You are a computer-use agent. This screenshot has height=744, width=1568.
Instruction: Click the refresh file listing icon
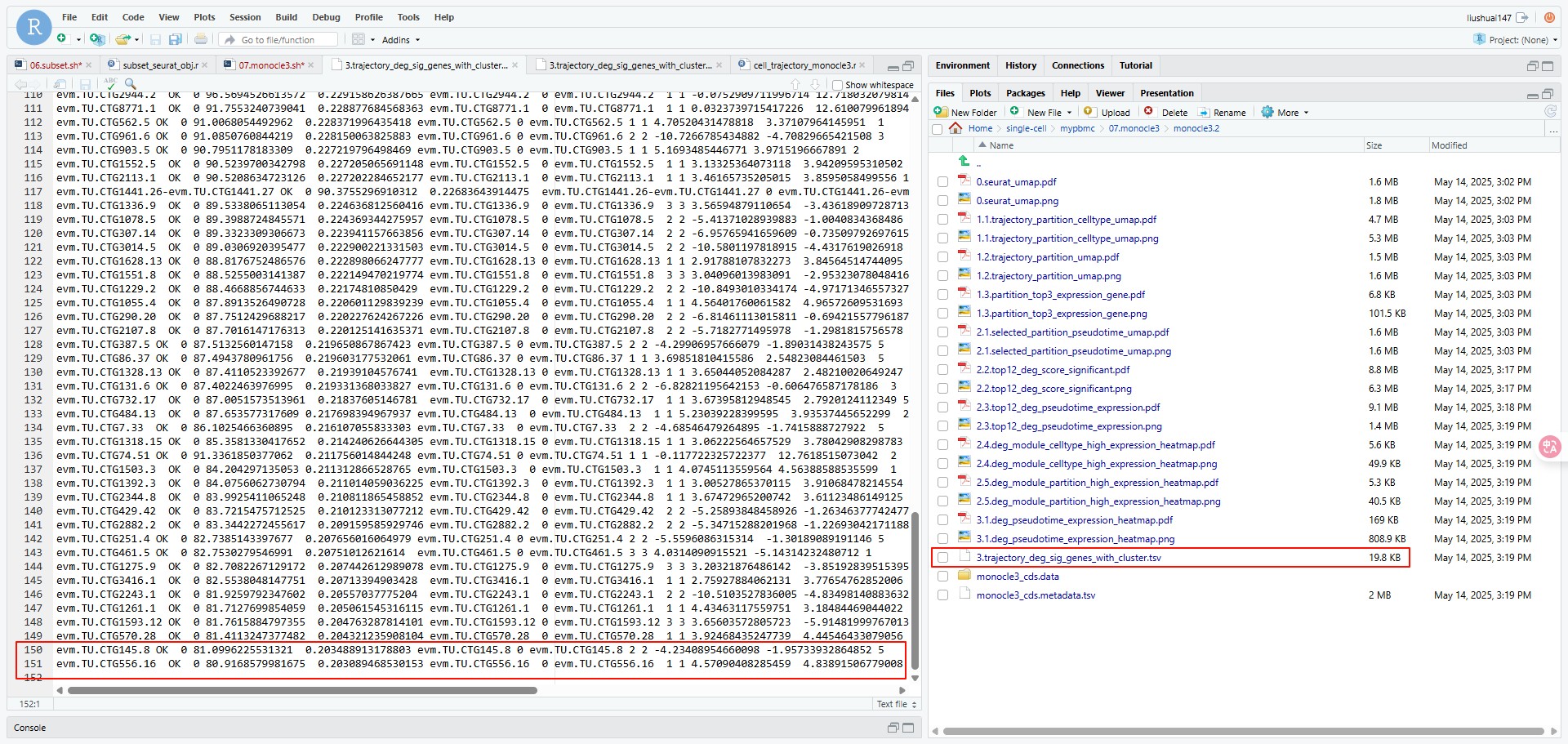(x=1550, y=112)
